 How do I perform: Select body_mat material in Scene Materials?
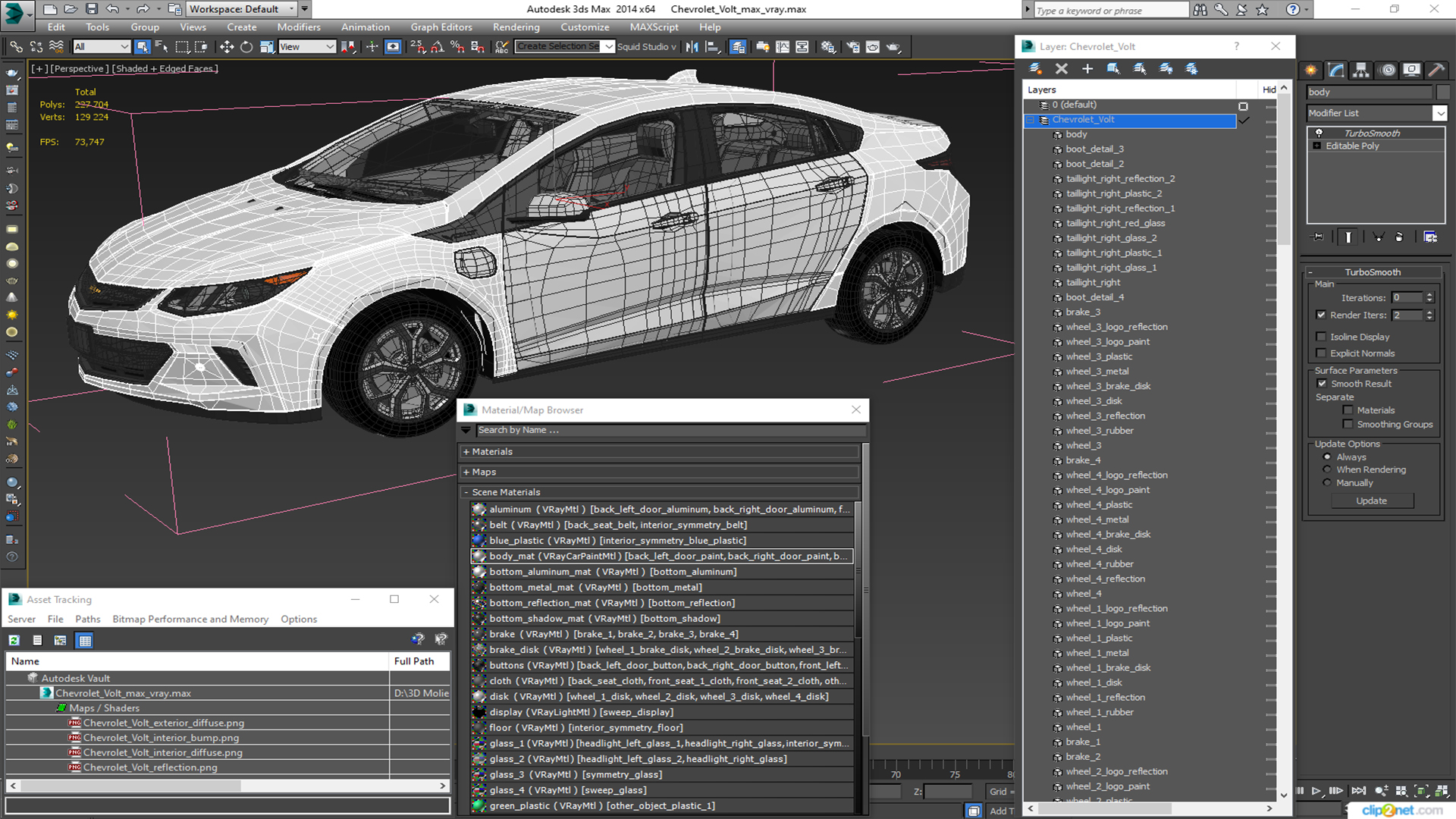point(661,557)
